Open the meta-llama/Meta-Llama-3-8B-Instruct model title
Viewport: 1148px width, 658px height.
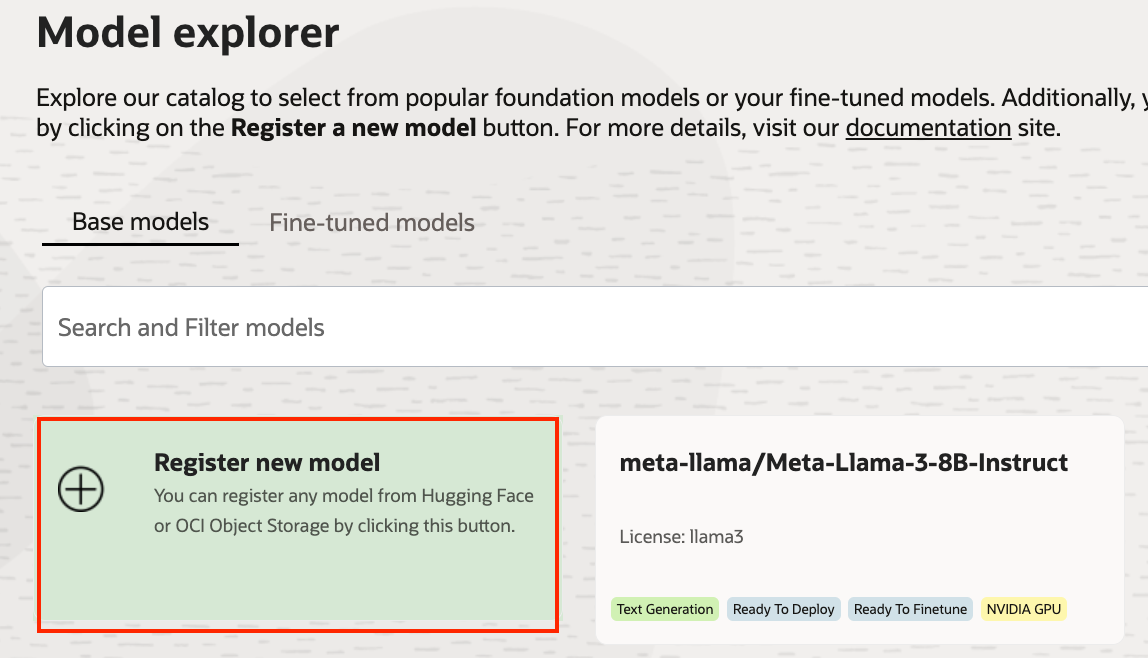844,463
